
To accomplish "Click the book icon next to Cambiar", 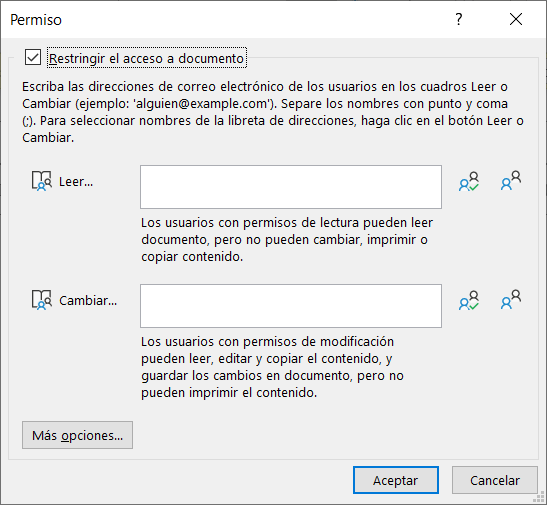I will 42,300.
